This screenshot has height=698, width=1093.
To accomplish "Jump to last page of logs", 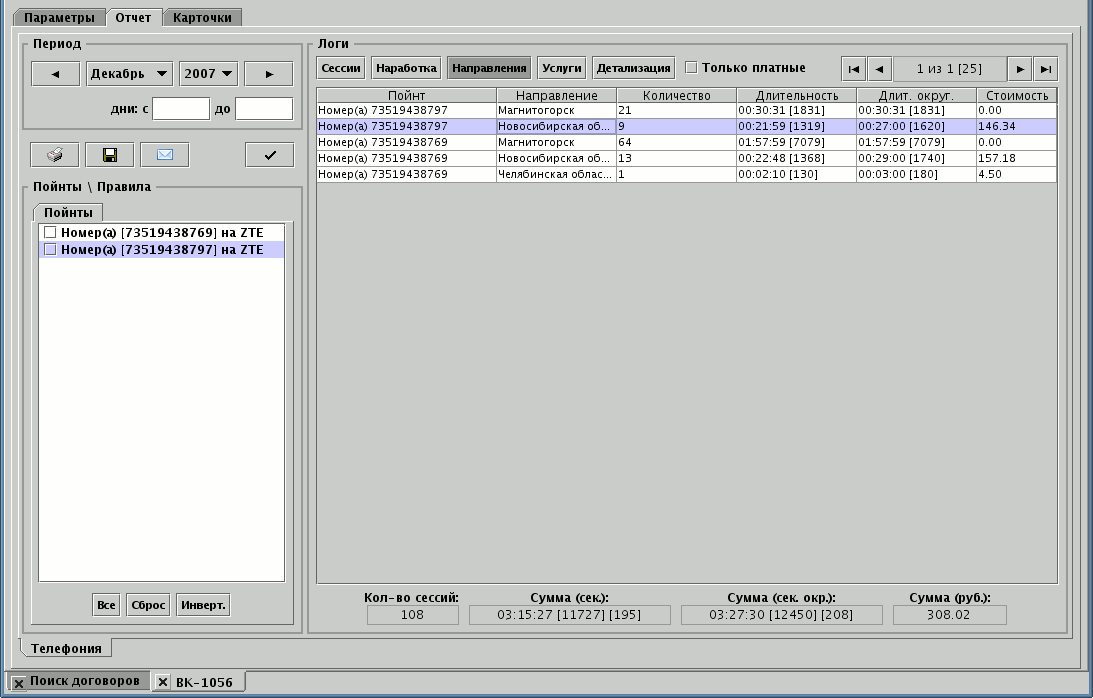I will pyautogui.click(x=1045, y=69).
